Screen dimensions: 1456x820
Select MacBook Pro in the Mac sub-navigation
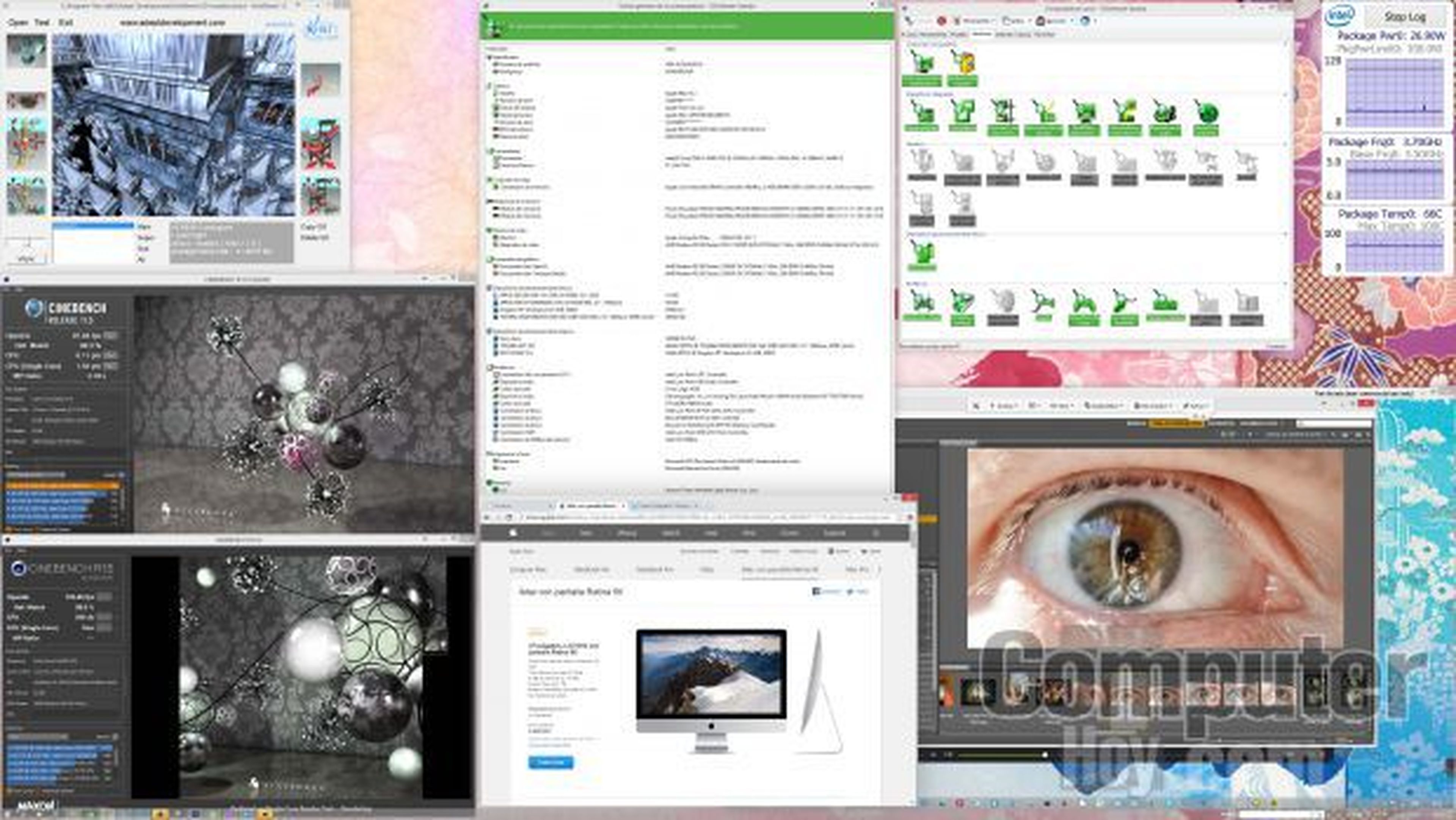tap(654, 569)
